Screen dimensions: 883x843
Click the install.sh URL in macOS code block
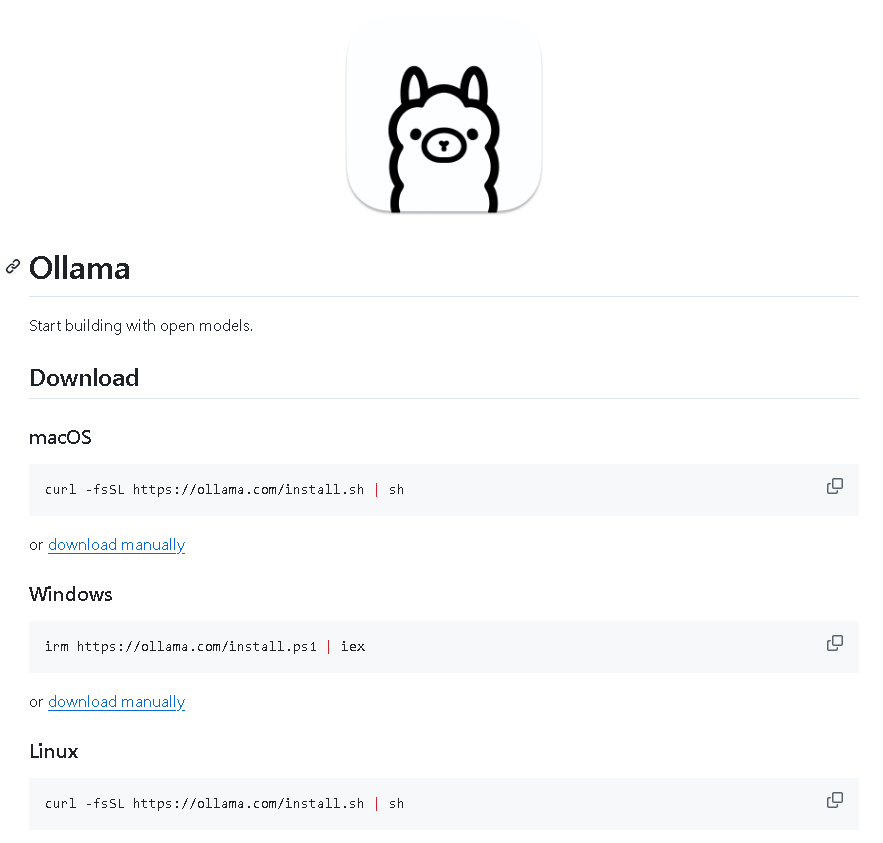[248, 490]
